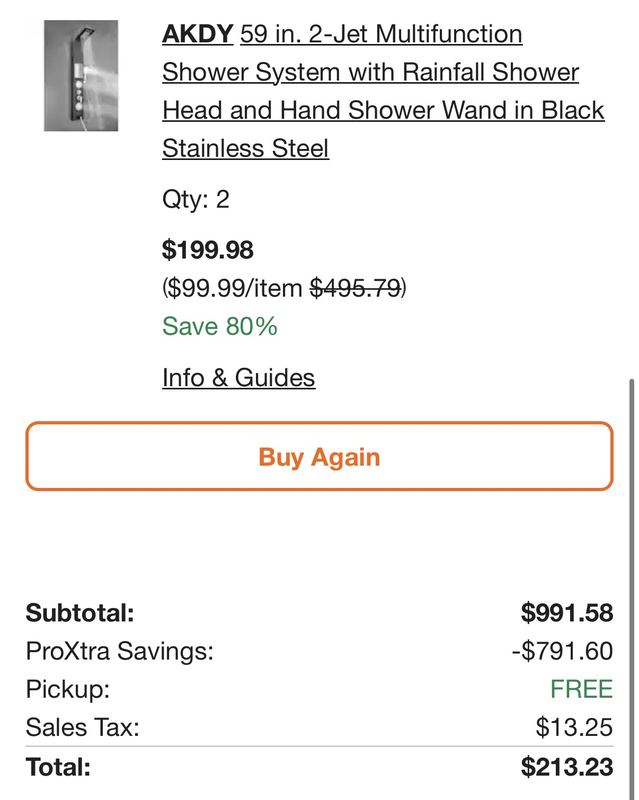
Task: Select the Qty: 2 text
Action: pos(195,199)
